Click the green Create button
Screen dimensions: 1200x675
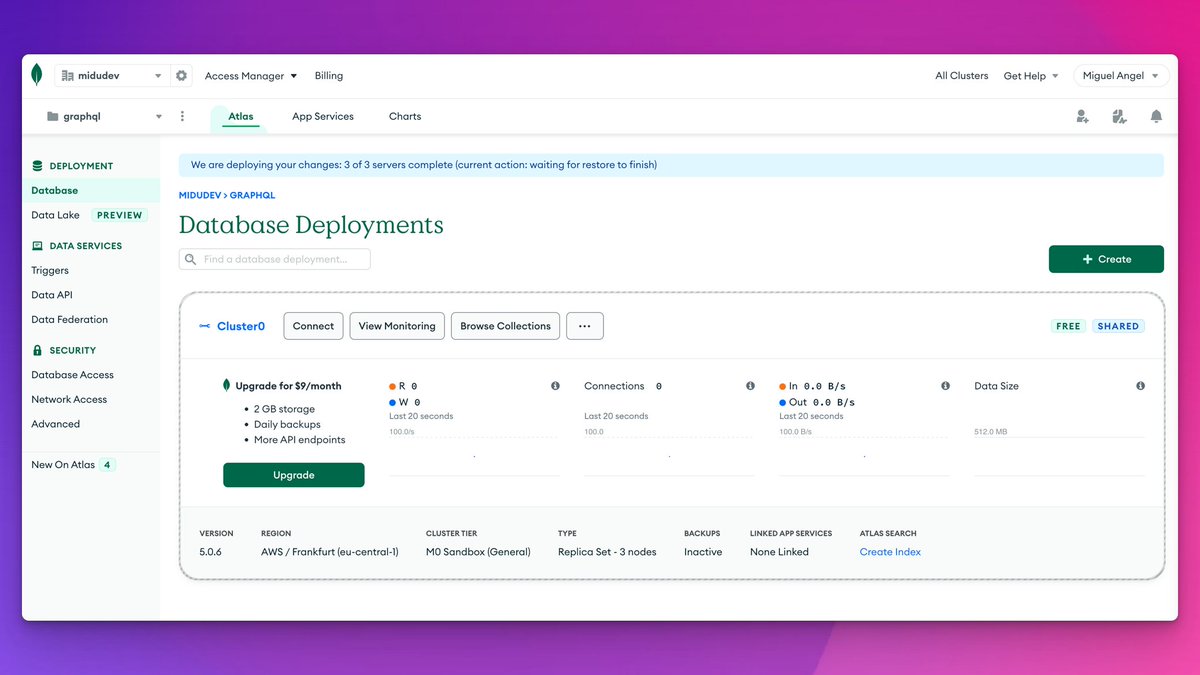click(x=1106, y=259)
